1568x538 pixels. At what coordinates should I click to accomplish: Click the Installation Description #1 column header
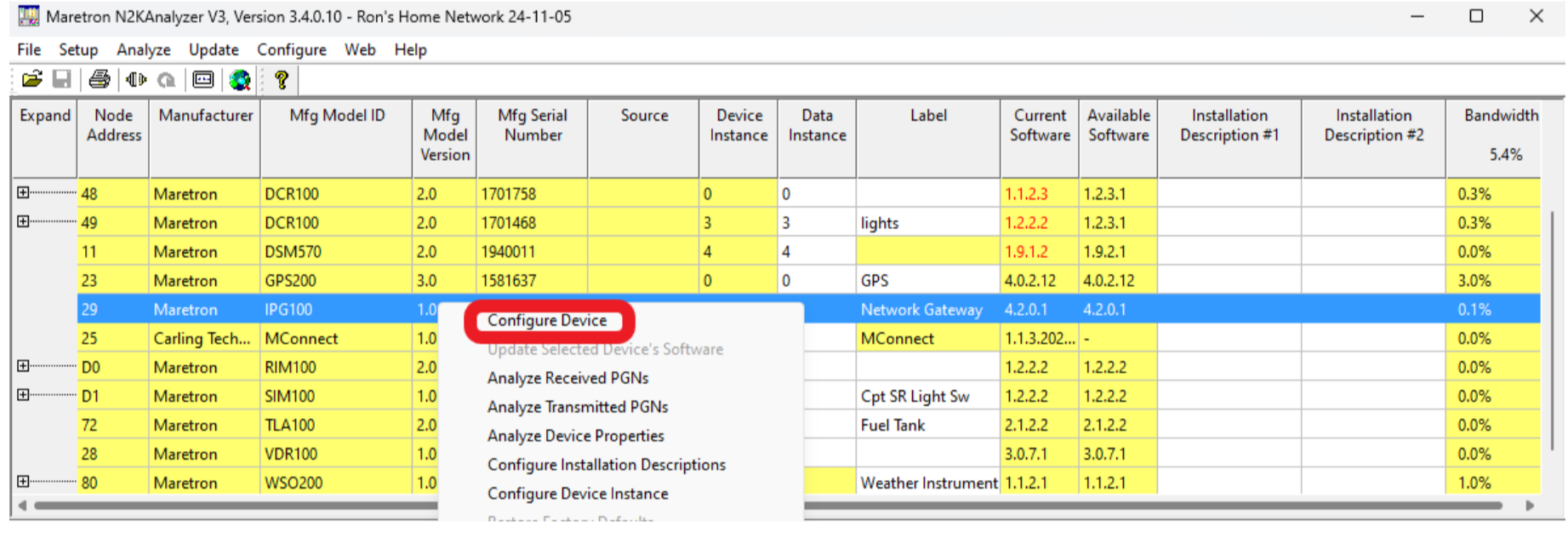pos(1229,139)
